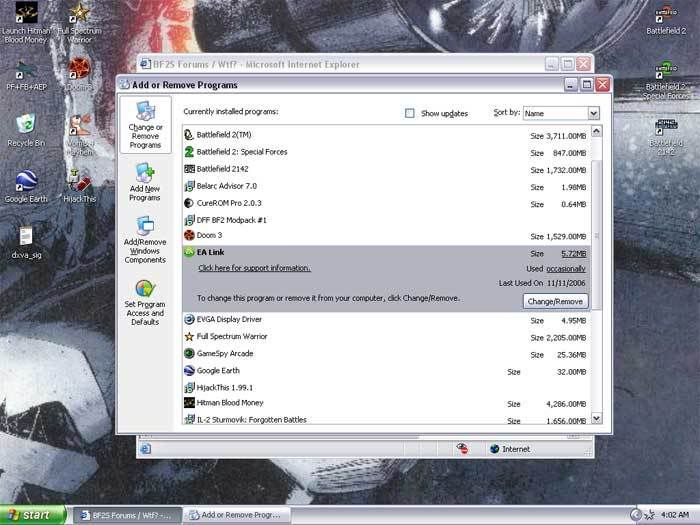The height and width of the screenshot is (525, 700).
Task: Click Battlefield 2 Special Forces desktop shortcut
Action: [x=666, y=81]
